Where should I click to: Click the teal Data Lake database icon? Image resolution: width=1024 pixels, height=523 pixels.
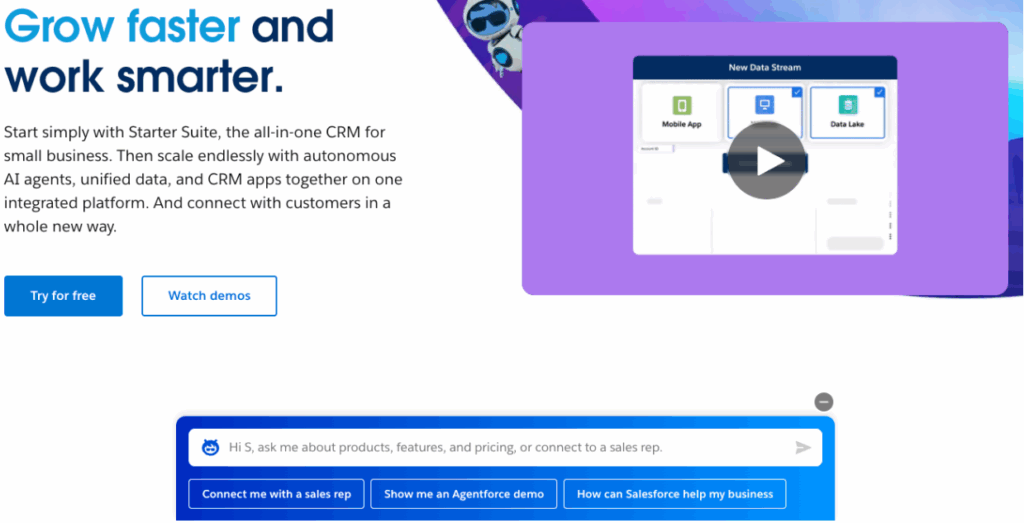848,104
